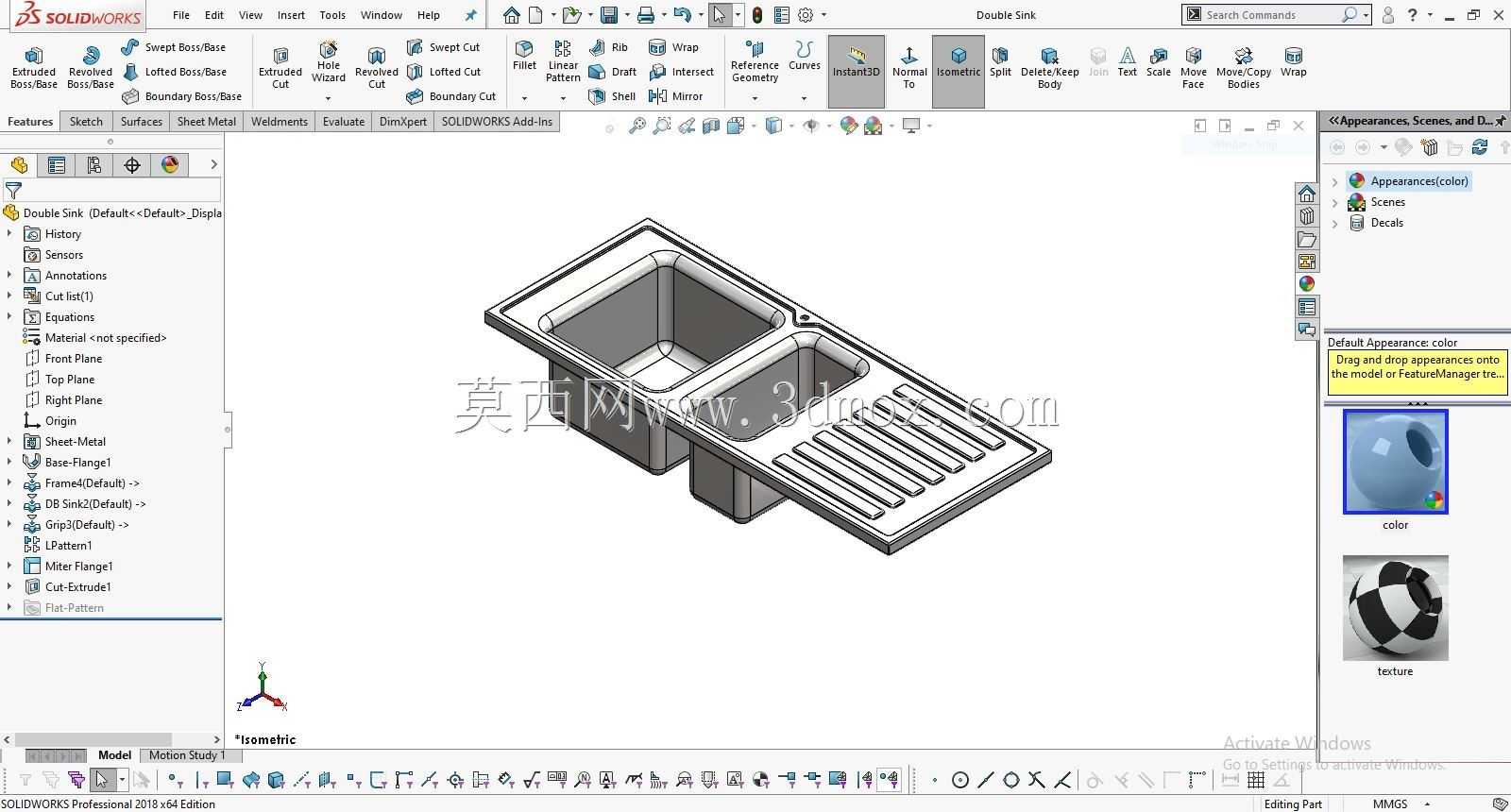
Task: Select the texture appearance thumbnail
Action: (x=1395, y=608)
